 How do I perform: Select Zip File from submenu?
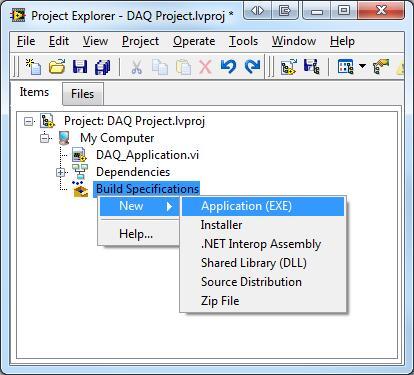pyautogui.click(x=263, y=301)
